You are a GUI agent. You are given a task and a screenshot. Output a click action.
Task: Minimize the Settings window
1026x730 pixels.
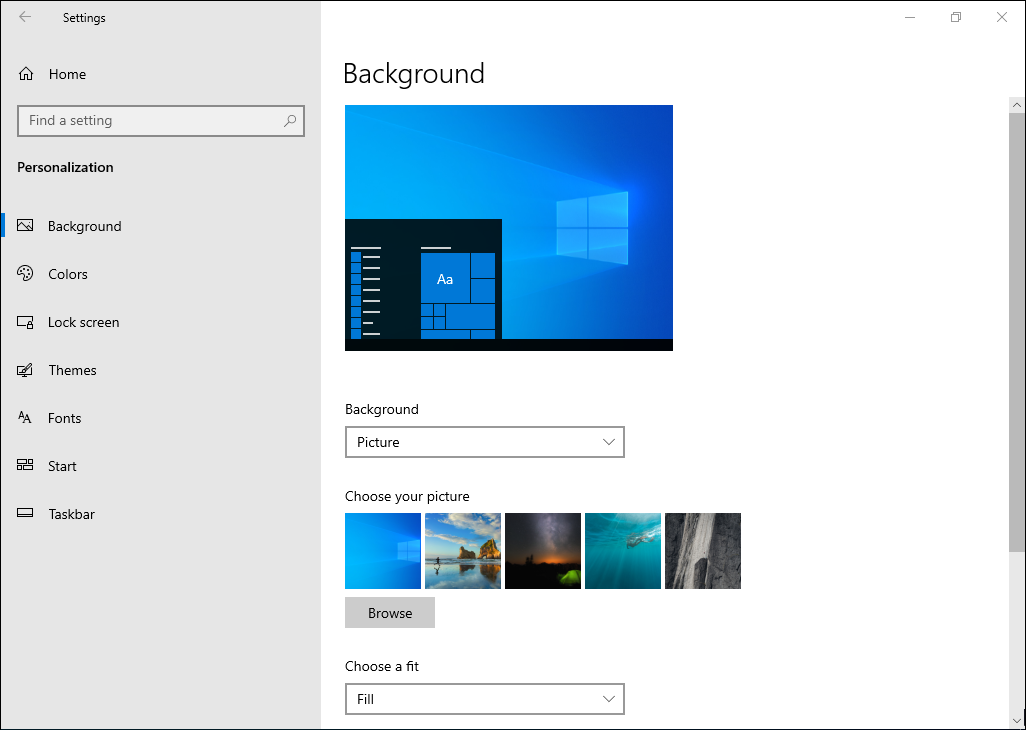point(910,18)
